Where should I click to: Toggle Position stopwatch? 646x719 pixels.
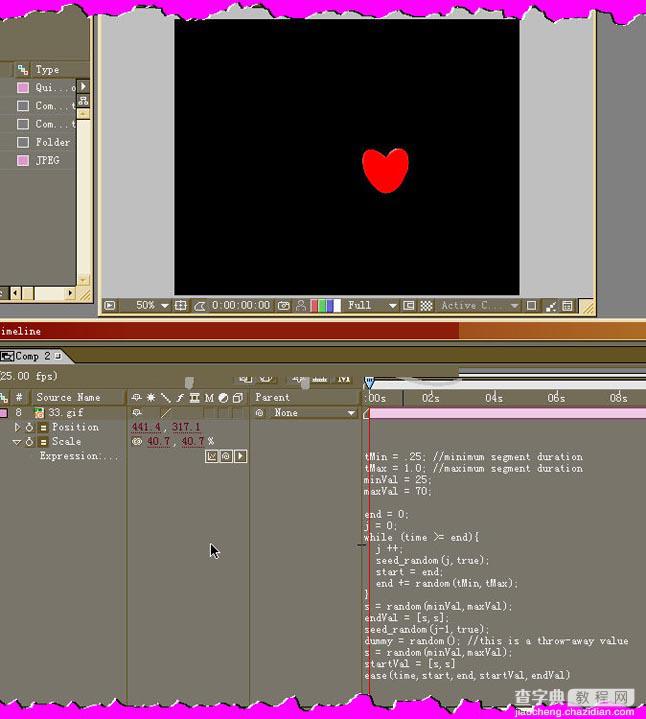tap(29, 427)
